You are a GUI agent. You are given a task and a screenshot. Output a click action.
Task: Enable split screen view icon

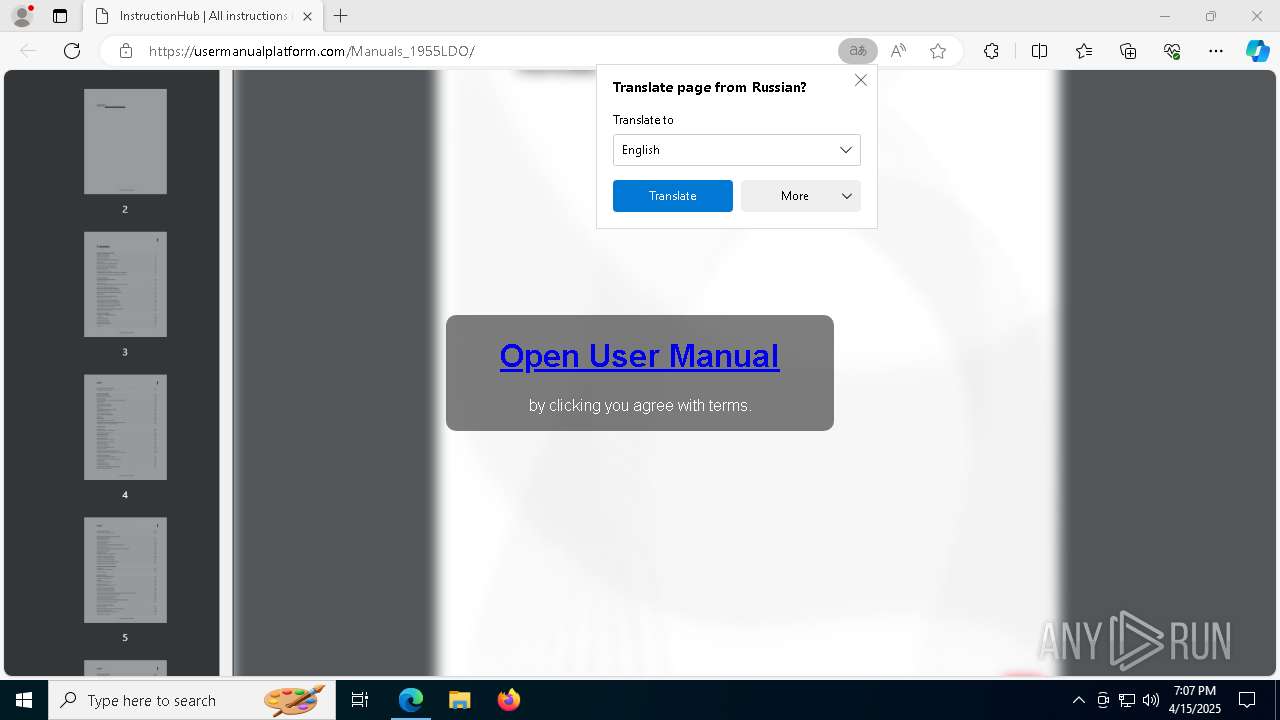(x=1039, y=51)
